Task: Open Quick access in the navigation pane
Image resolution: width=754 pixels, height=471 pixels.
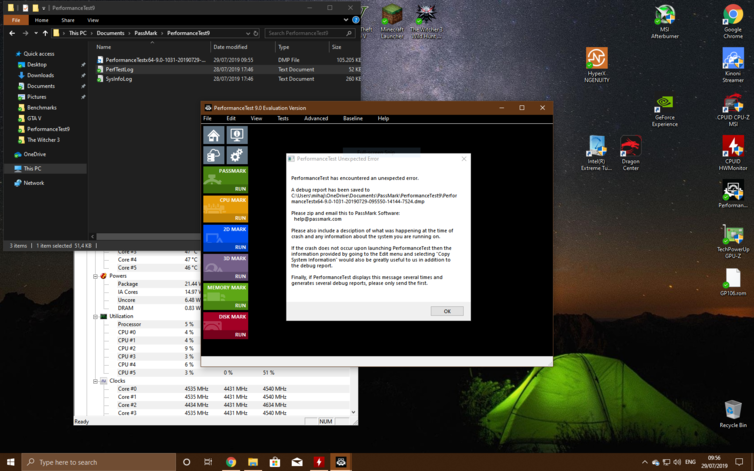Action: [x=38, y=54]
